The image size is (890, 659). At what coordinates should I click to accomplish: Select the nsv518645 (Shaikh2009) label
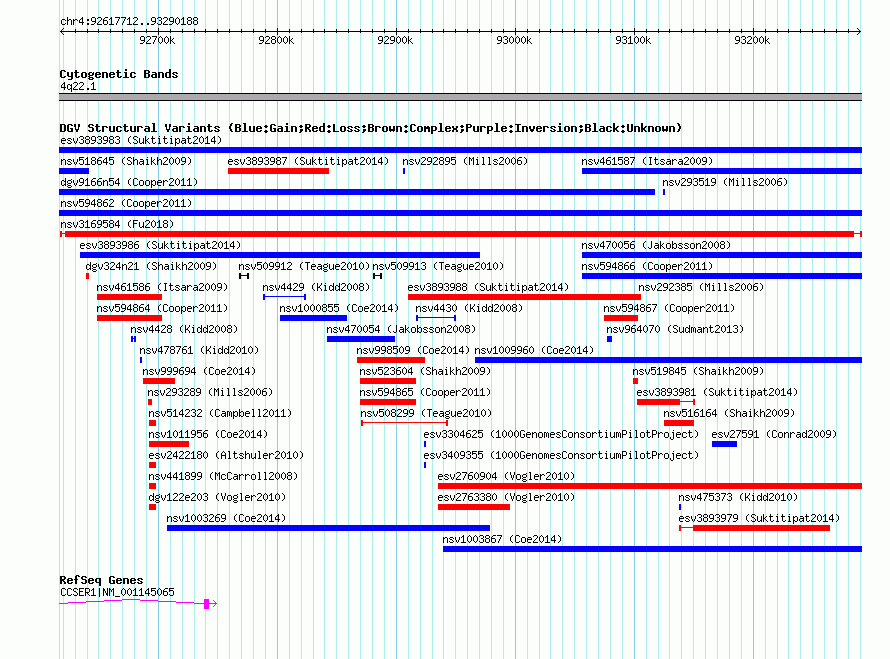point(126,161)
